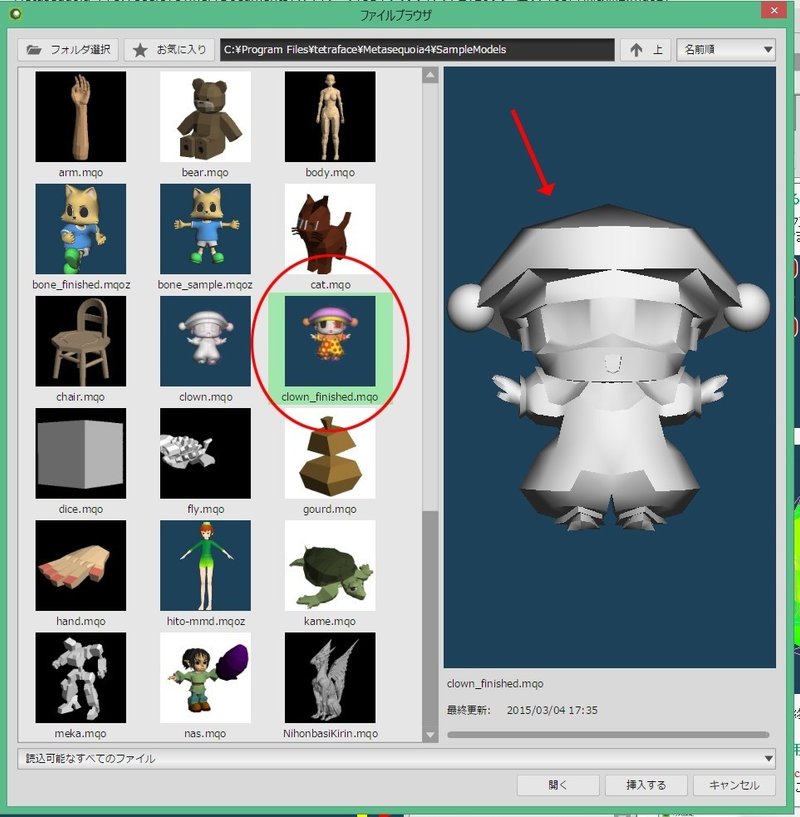Click the 挿入する insert button

645,785
